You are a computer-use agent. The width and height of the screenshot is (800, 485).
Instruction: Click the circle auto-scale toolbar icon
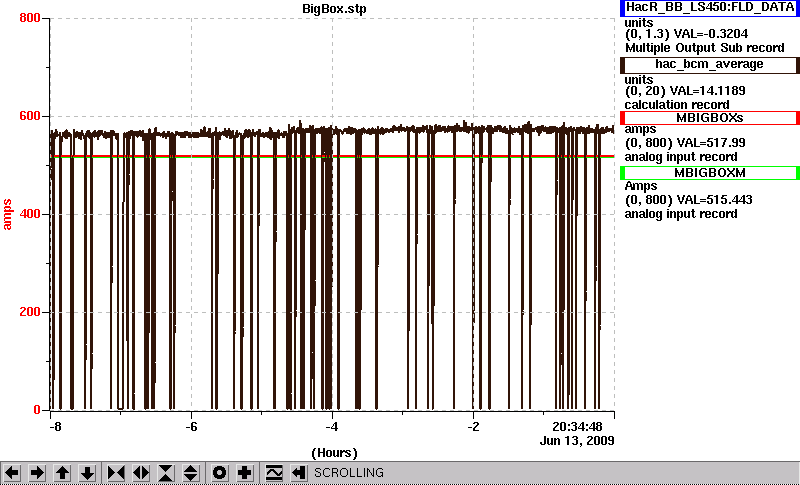click(x=219, y=473)
